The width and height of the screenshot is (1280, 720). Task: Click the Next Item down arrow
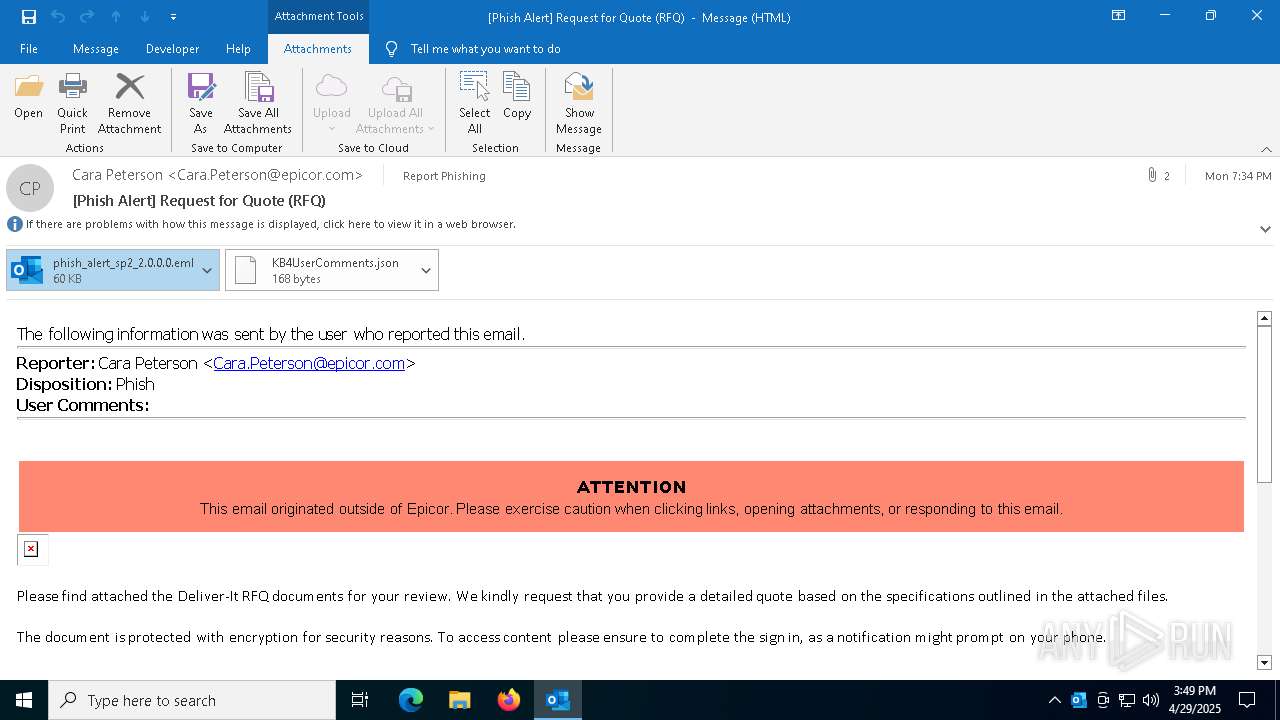pos(145,17)
